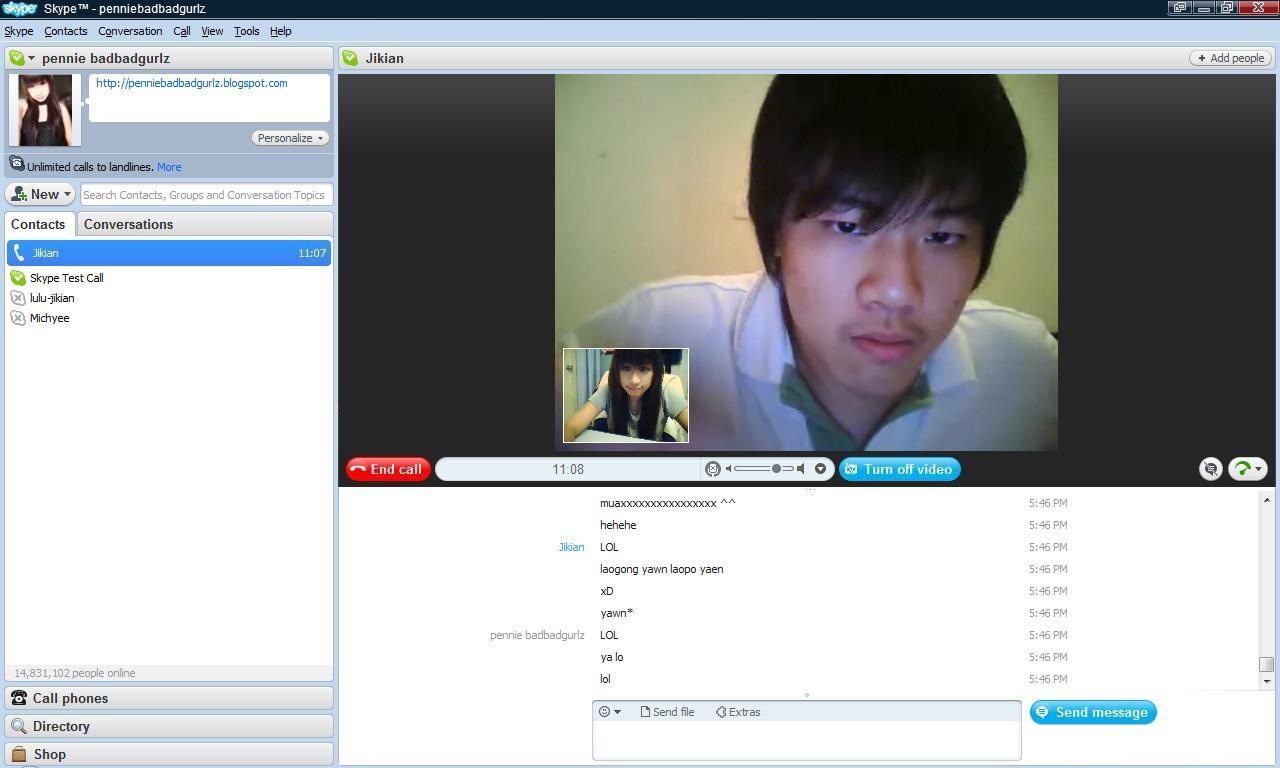Open the pennie blogspot mood link
This screenshot has height=768, width=1280.
191,83
